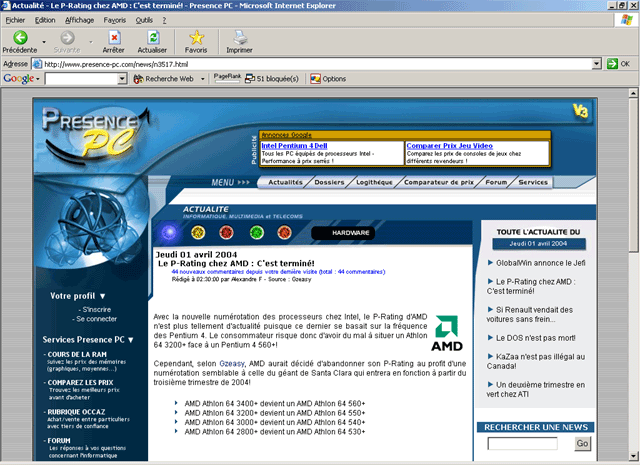This screenshot has height=465, width=640.
Task: Follow the Gzeasy link in article
Action: (x=232, y=363)
